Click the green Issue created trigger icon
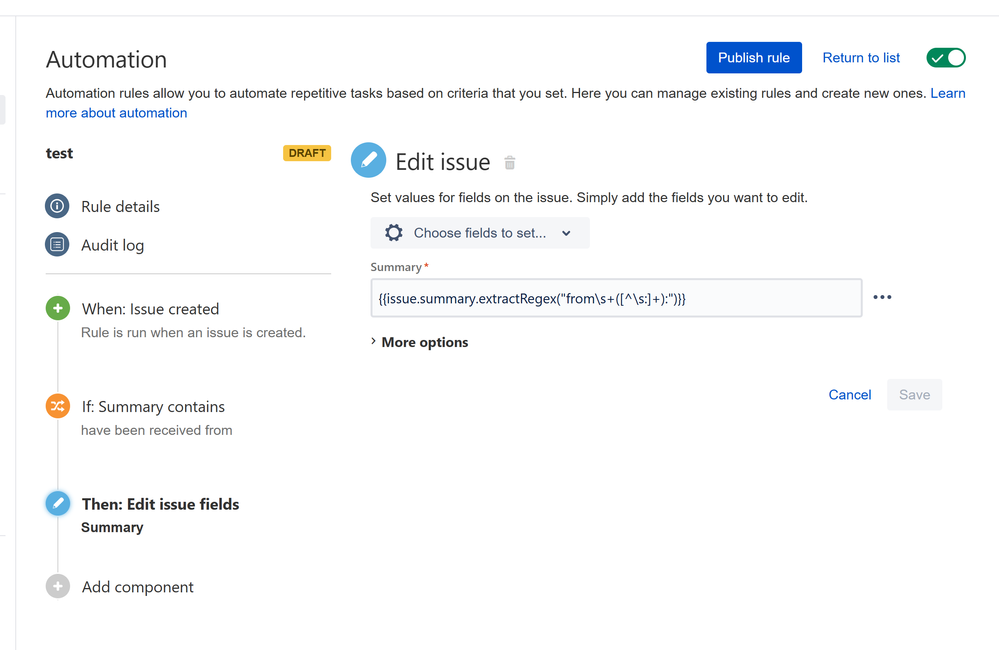Screen dimensions: 999x650 (57, 308)
